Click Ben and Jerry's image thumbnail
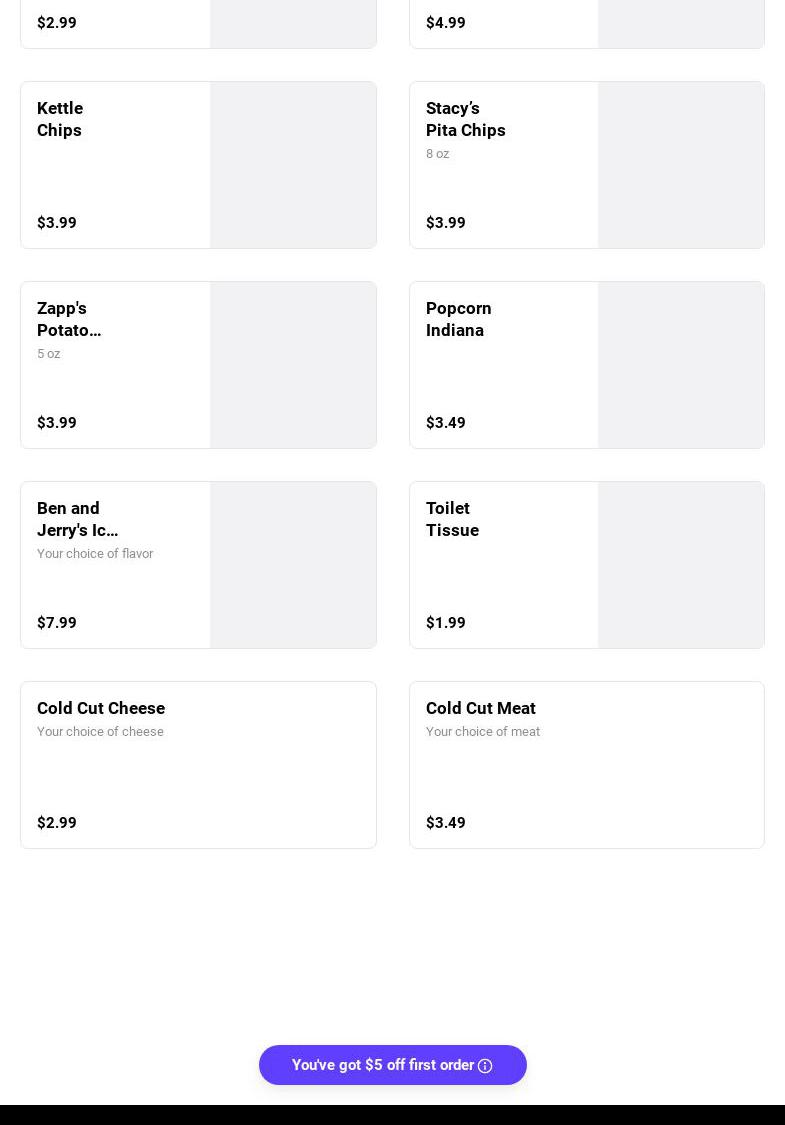 293,565
